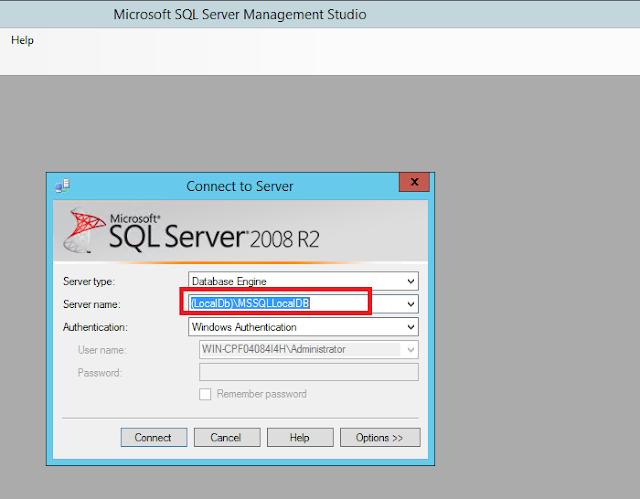Open the Server type dropdown
The height and width of the screenshot is (499, 640).
303,281
